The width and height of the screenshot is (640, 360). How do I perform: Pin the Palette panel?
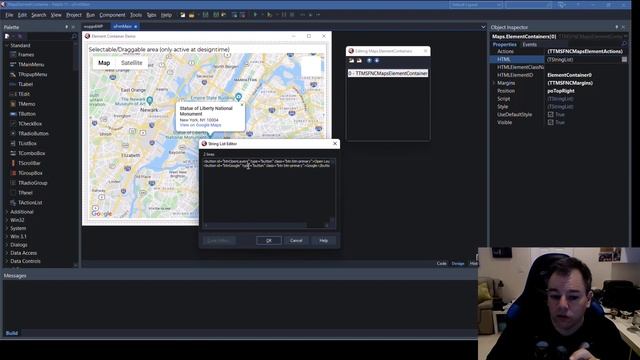click(x=67, y=27)
